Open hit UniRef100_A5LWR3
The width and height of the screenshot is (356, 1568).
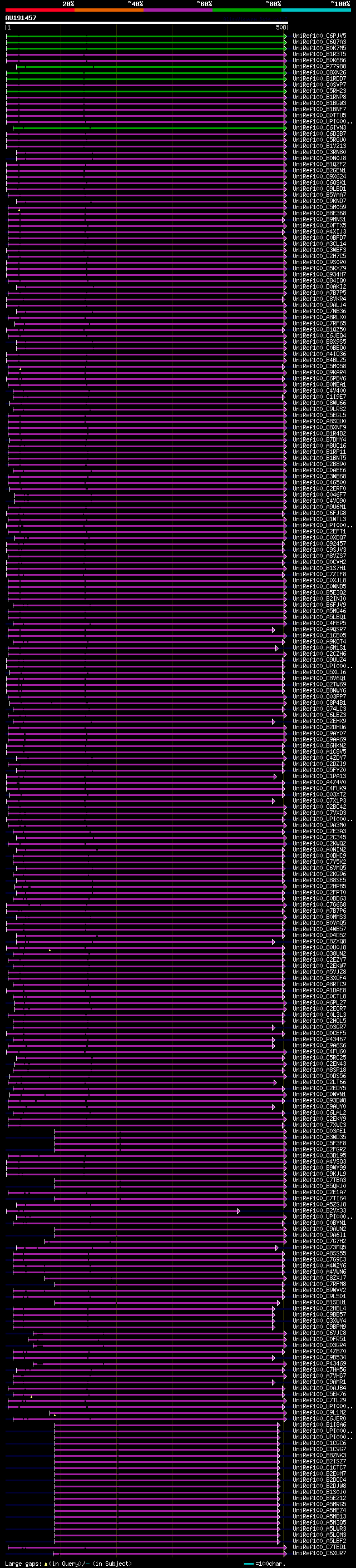click(x=319, y=1529)
